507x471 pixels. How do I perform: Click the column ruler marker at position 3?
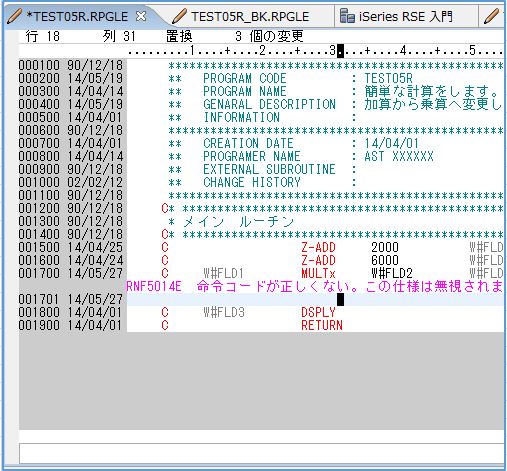tap(333, 51)
